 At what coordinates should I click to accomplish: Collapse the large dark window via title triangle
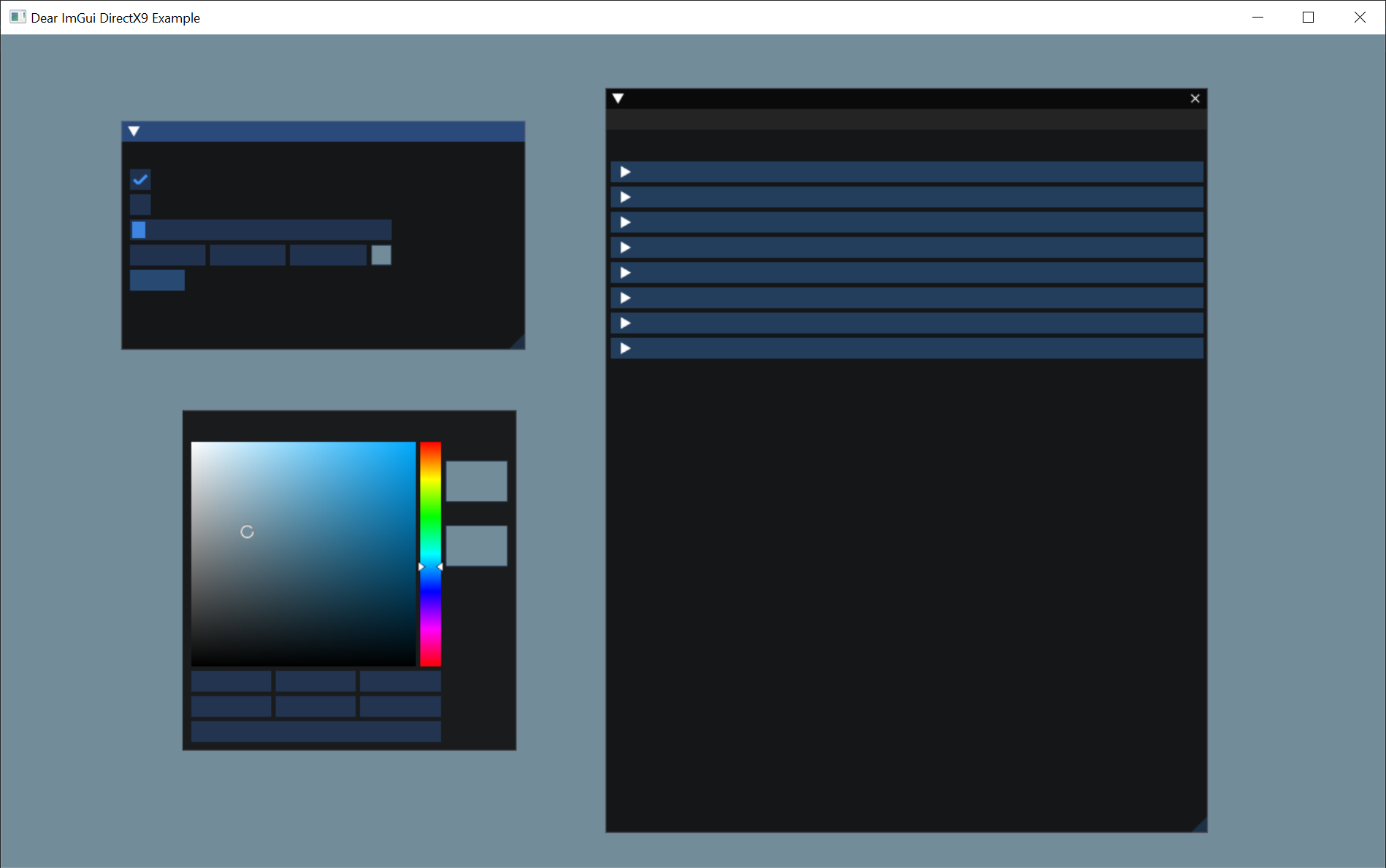click(x=619, y=99)
